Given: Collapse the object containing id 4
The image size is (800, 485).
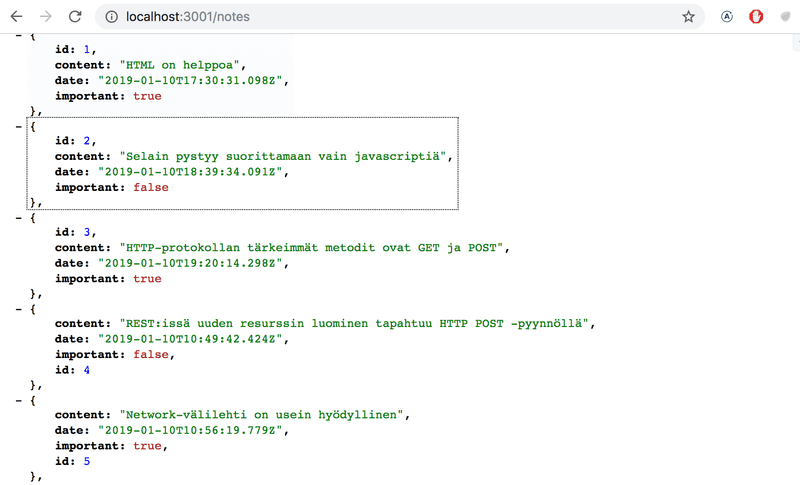Looking at the screenshot, I should [19, 309].
